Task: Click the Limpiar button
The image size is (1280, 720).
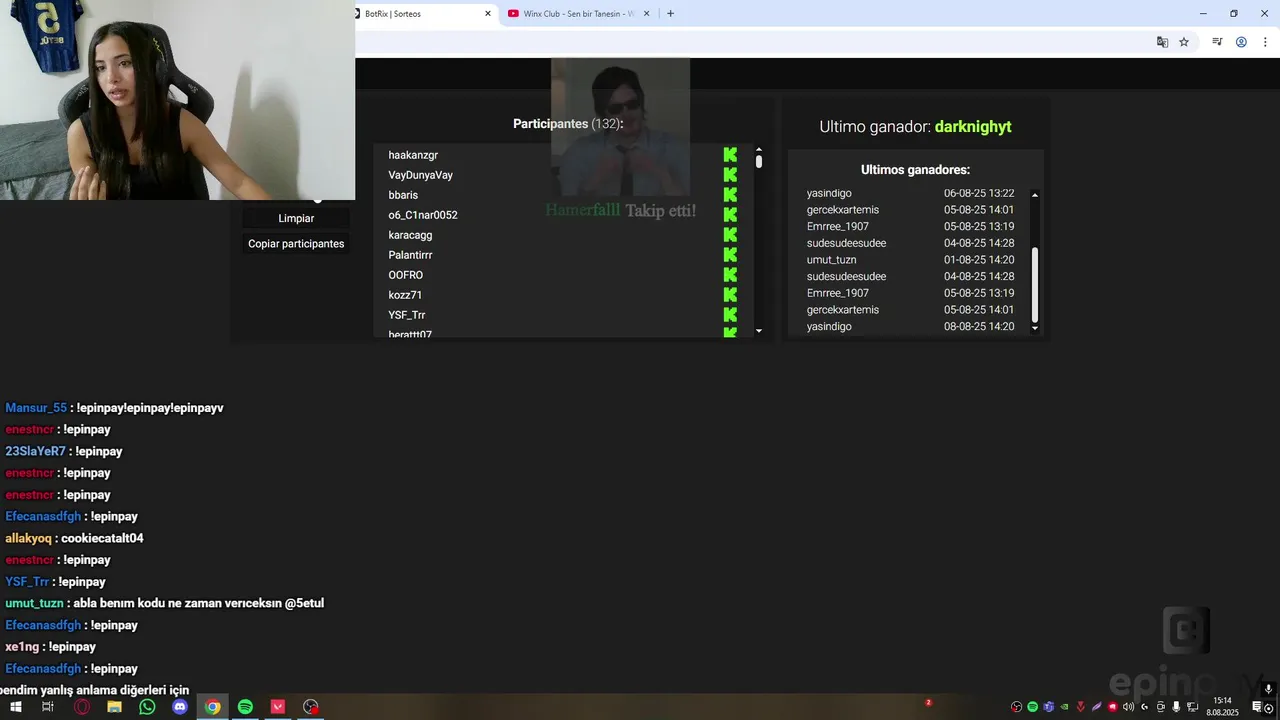Action: pyautogui.click(x=296, y=218)
